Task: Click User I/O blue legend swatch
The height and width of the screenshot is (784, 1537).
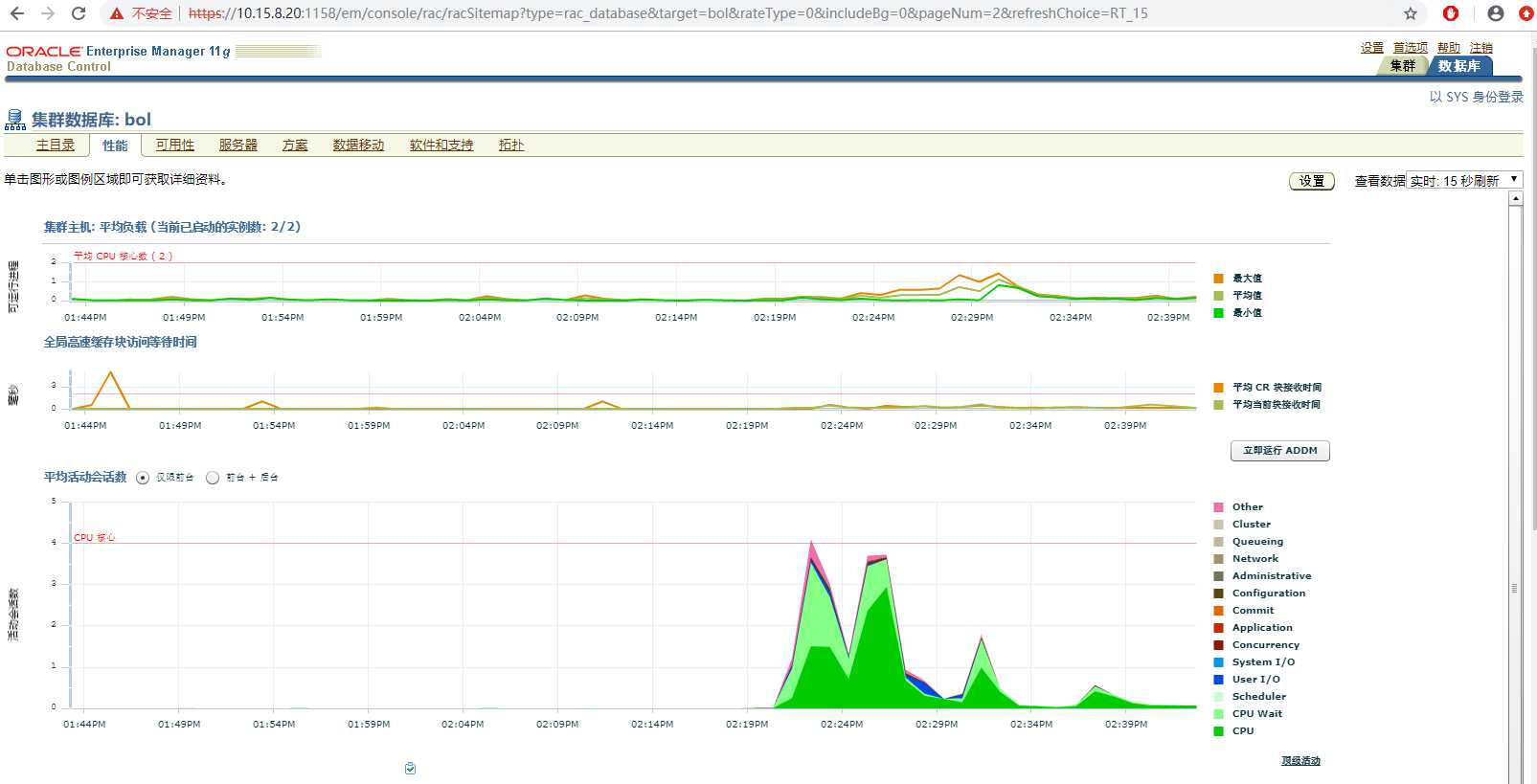Action: [1218, 680]
